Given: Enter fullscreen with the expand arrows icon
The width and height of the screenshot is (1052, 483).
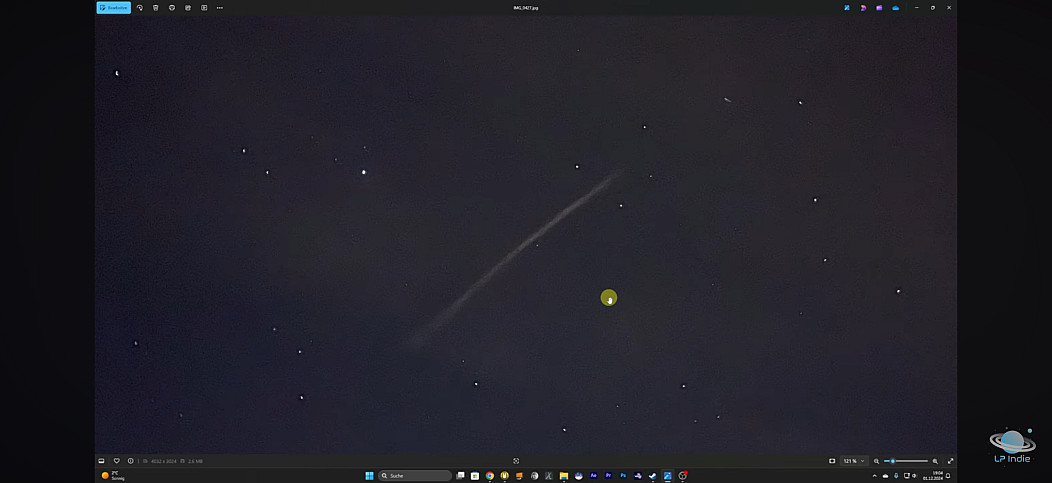Looking at the screenshot, I should (x=950, y=461).
